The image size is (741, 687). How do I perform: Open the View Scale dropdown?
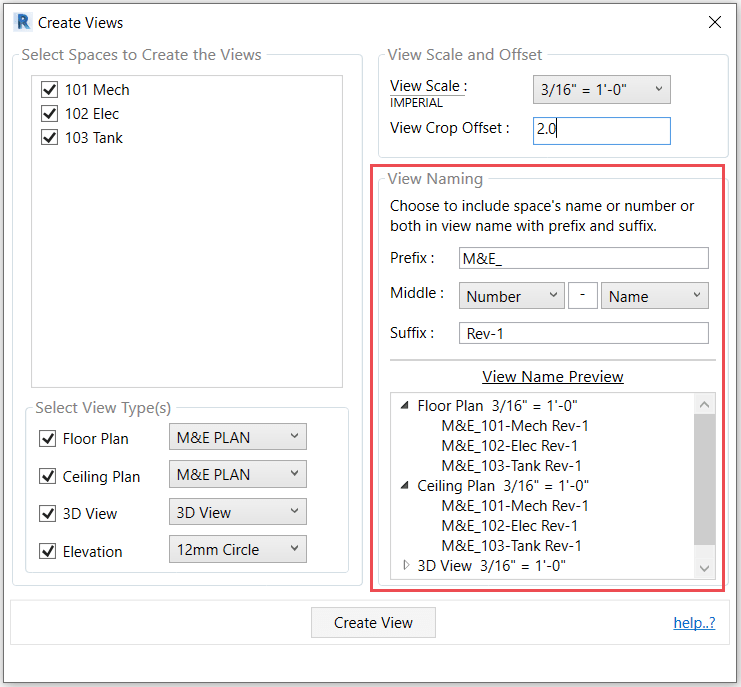(601, 89)
